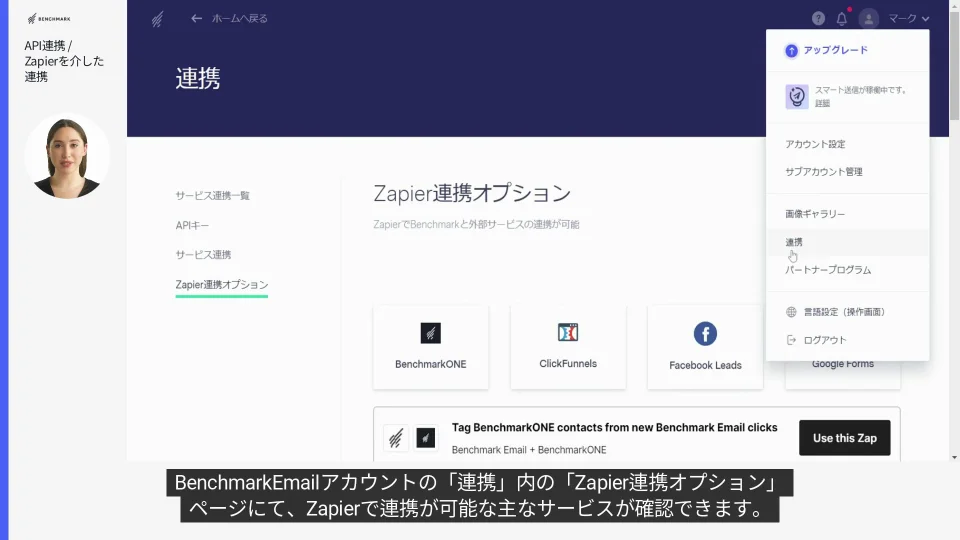Screen dimensions: 960x540
Task: Select the Google Forms card
Action: point(842,373)
